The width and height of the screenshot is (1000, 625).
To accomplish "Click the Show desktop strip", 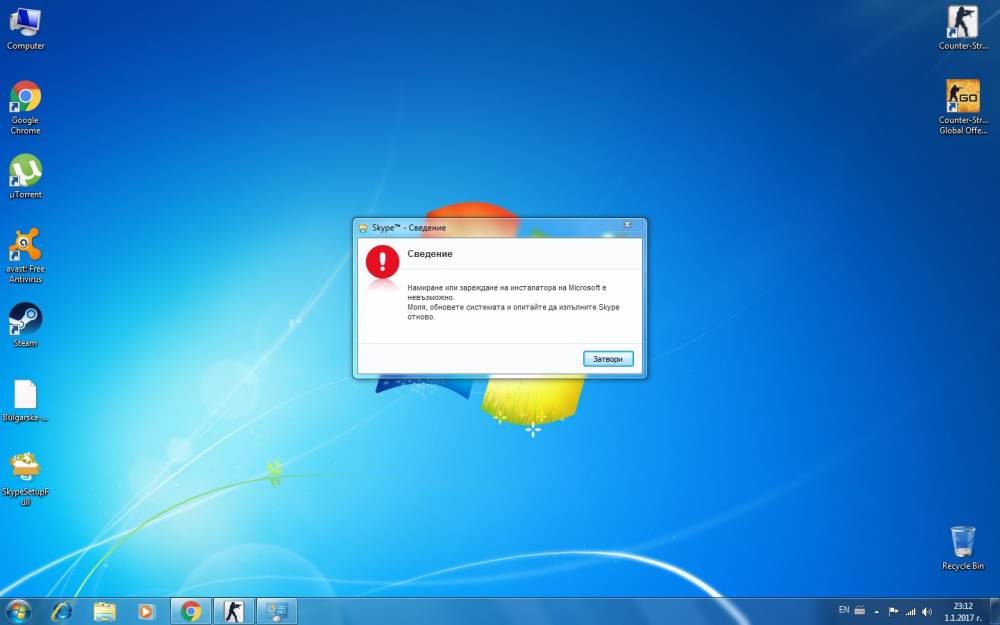I will pos(995,612).
